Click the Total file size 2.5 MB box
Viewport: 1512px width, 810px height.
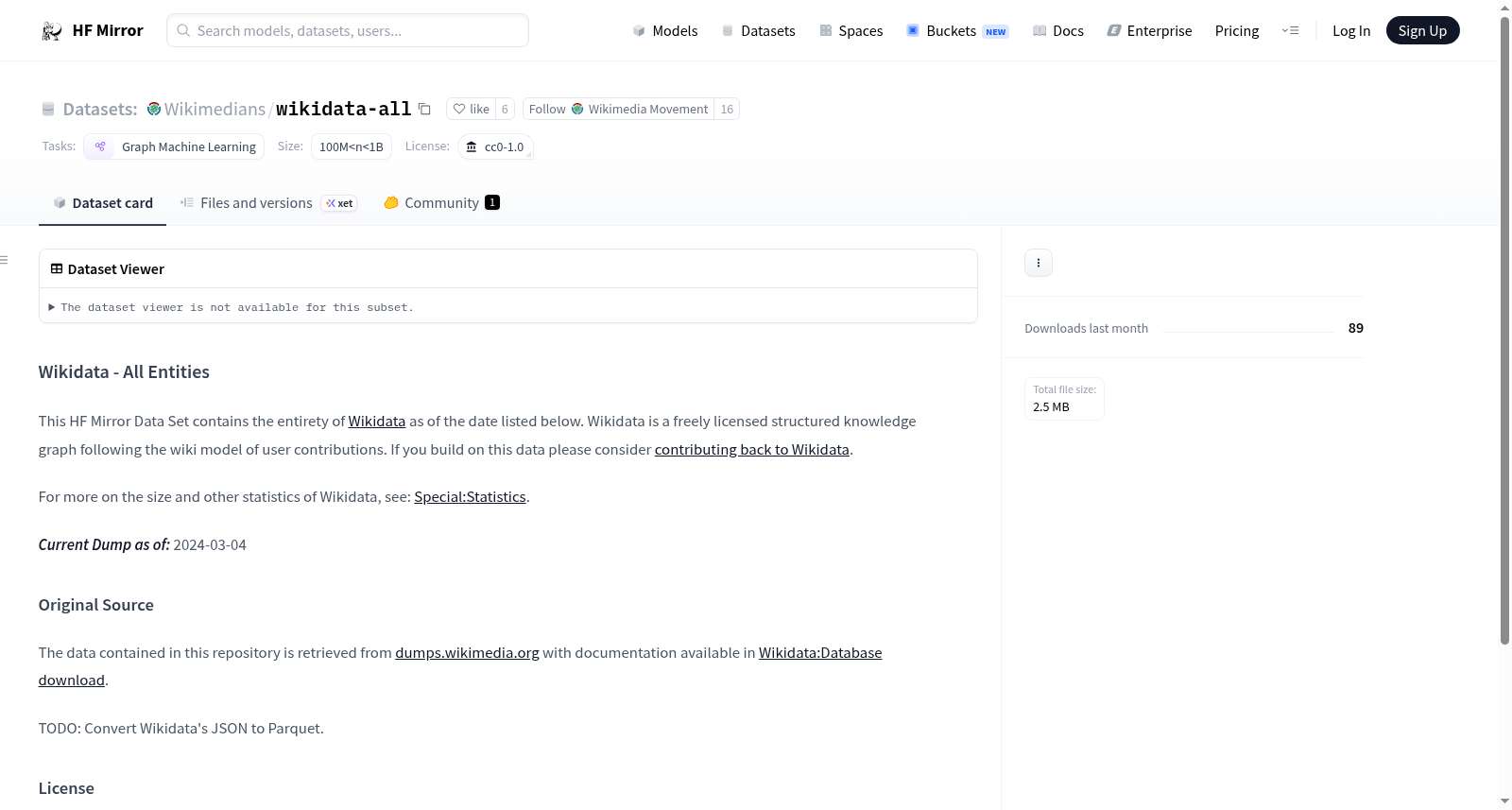(1065, 399)
